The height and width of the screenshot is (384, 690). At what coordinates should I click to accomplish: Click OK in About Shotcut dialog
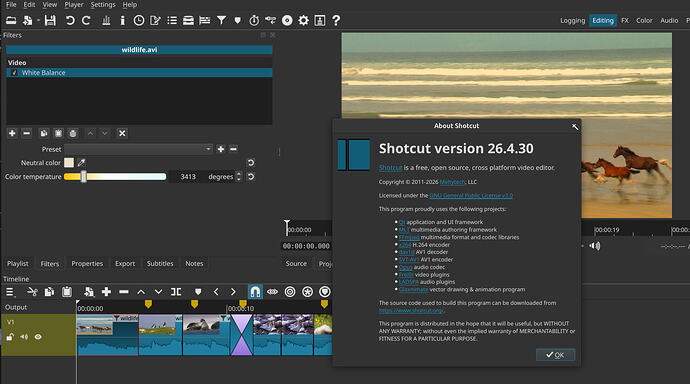(x=555, y=355)
